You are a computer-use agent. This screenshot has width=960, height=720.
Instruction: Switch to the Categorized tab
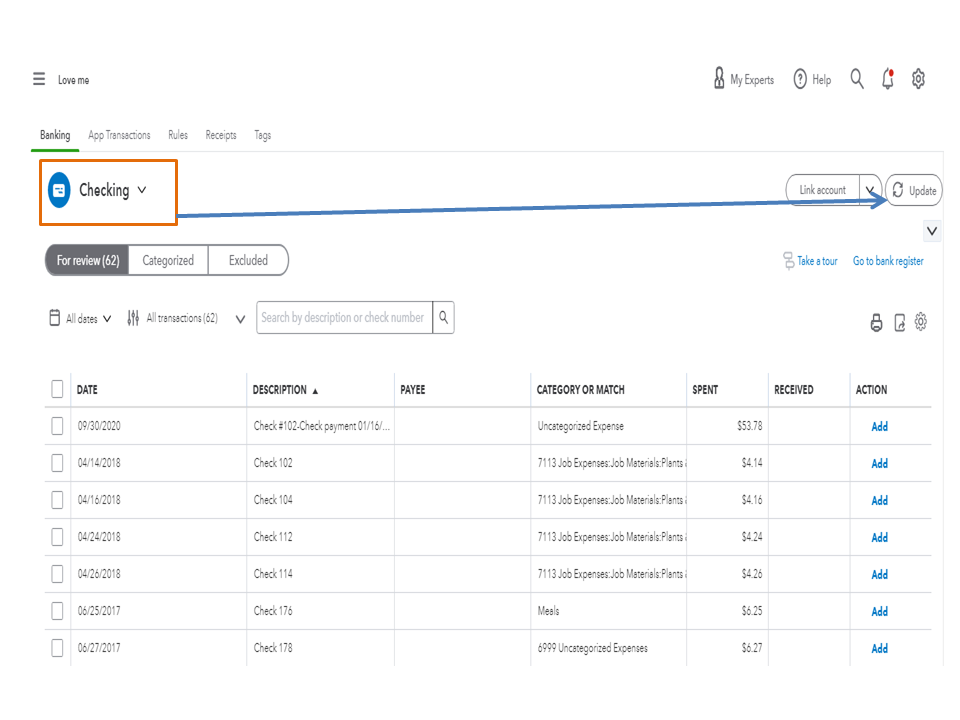point(168,260)
